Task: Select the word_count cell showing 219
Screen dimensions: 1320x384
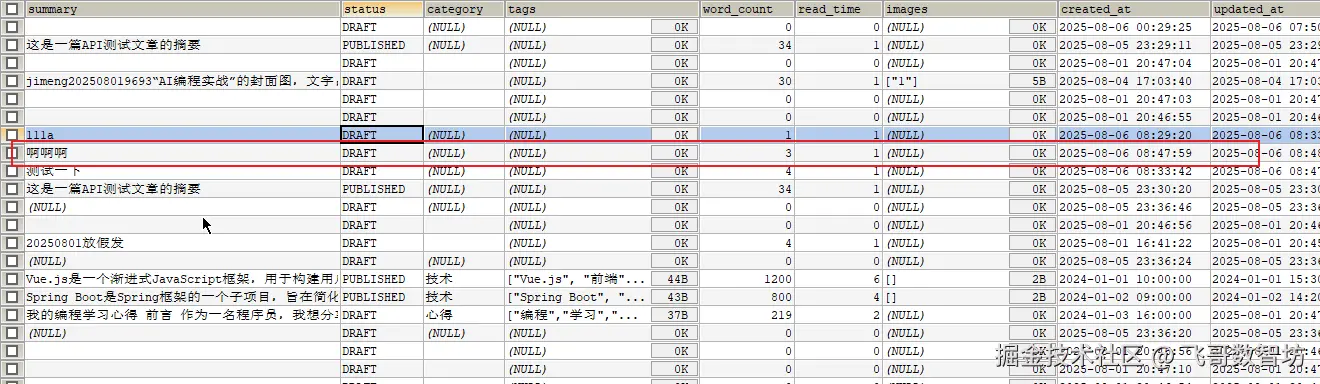Action: [748, 315]
